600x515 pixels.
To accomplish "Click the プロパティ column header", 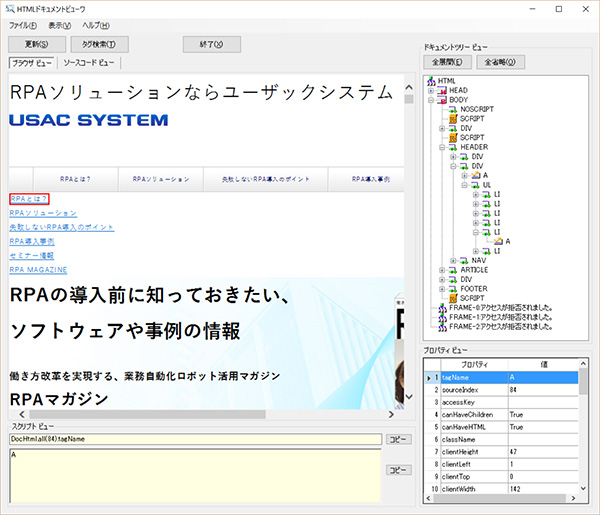I will point(474,365).
